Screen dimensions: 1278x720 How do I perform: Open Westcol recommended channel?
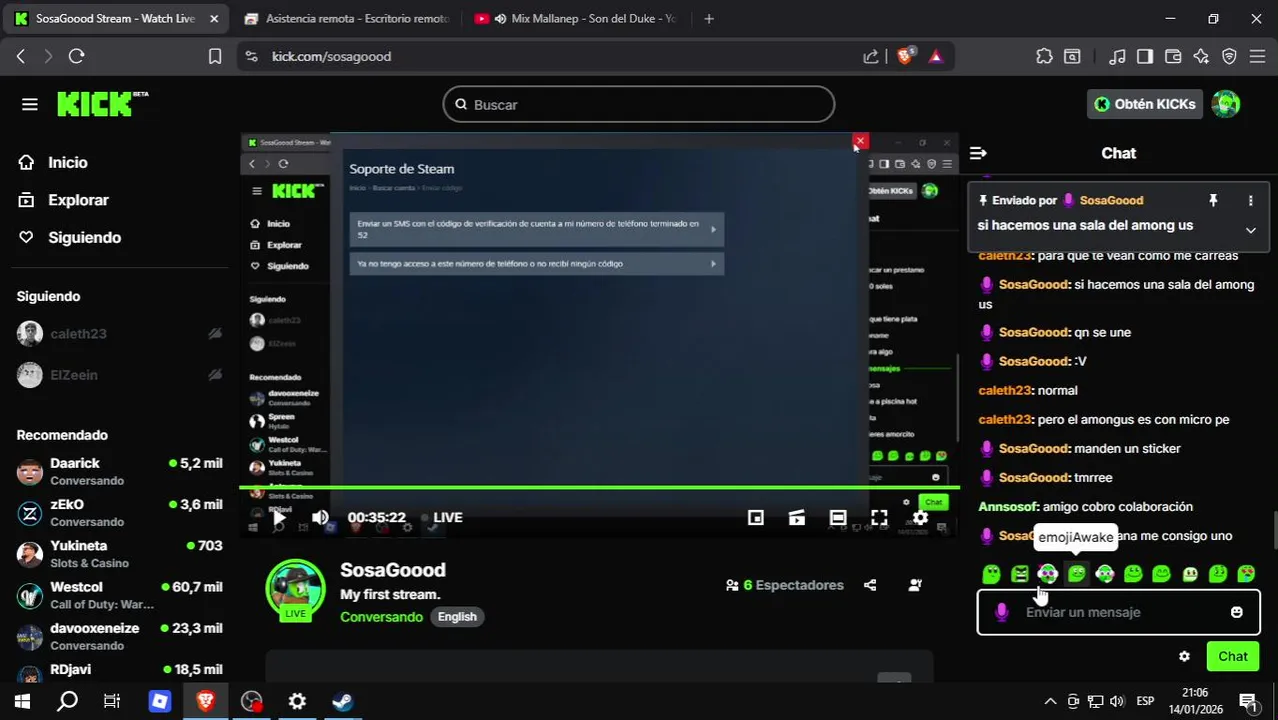click(x=119, y=595)
